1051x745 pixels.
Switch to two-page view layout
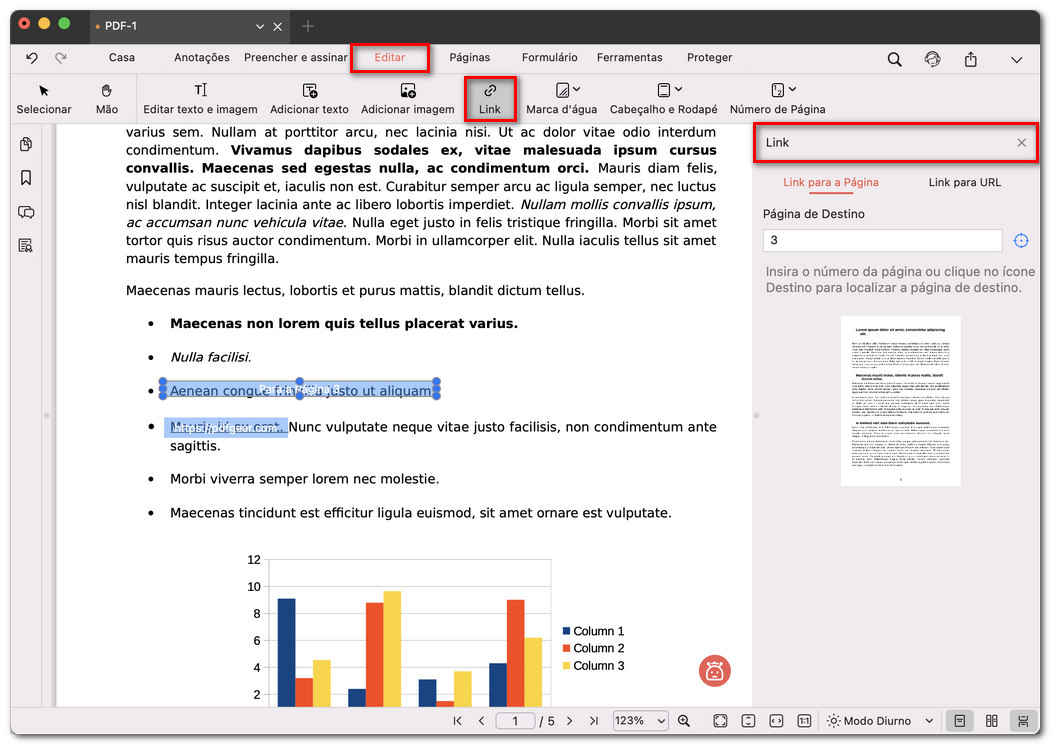[991, 721]
